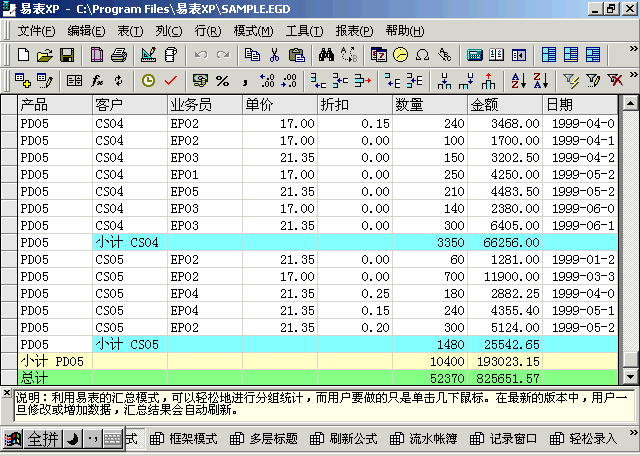Expand second toolbar overflow chevron

click(633, 75)
